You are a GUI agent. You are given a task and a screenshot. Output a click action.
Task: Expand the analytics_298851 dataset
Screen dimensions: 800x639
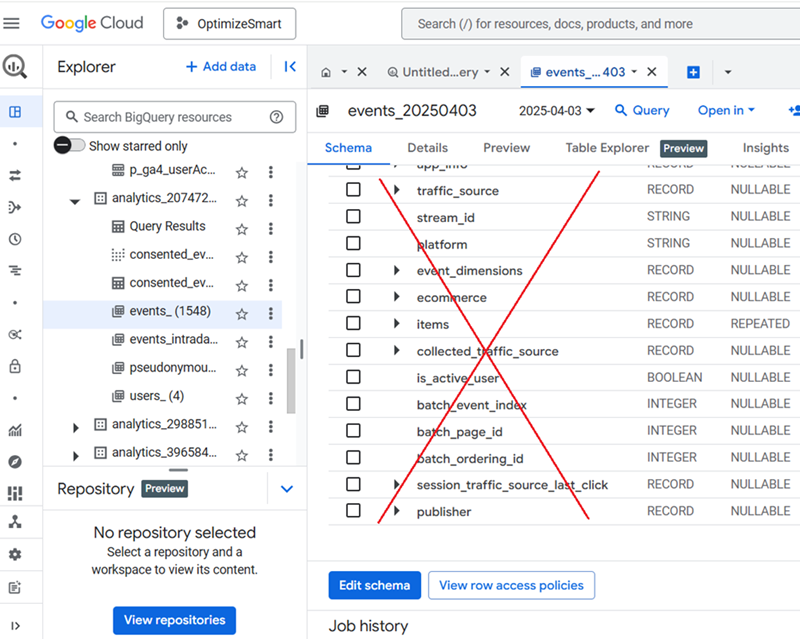(x=75, y=427)
